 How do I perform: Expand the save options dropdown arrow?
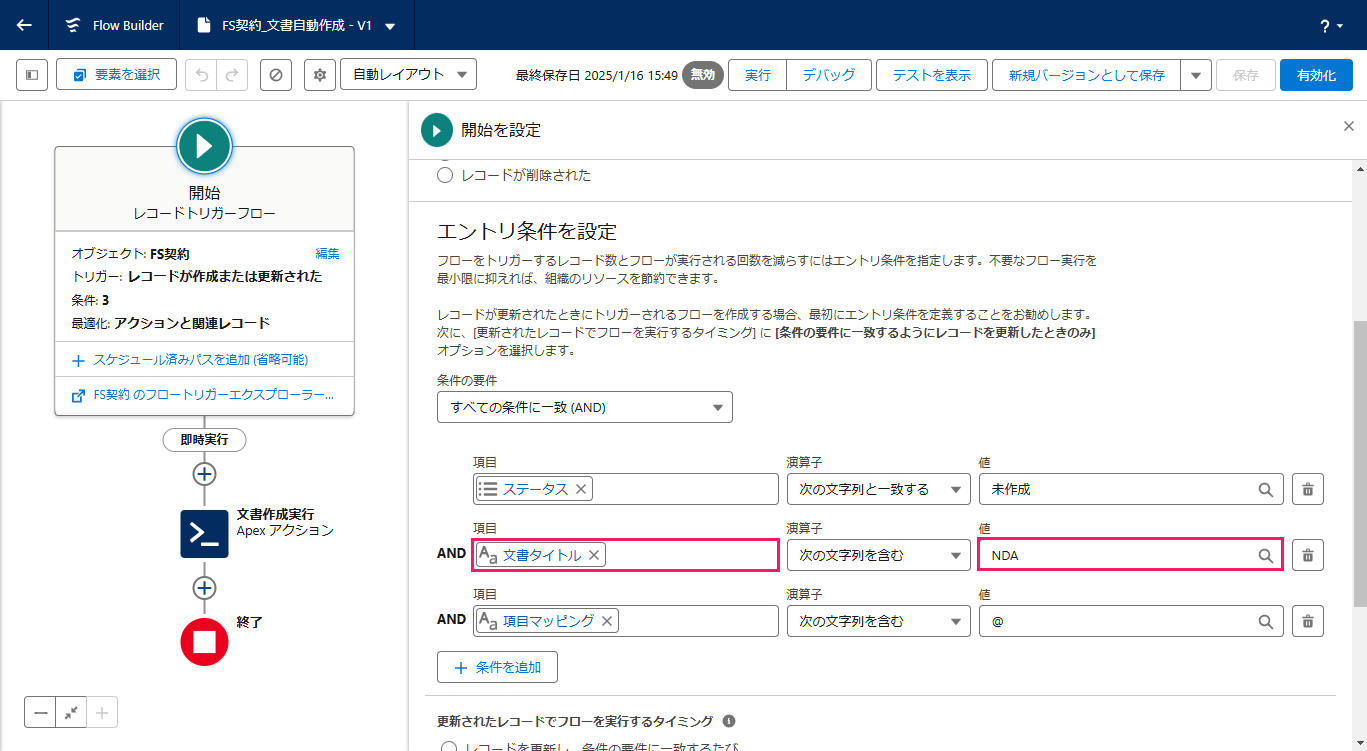click(1196, 75)
